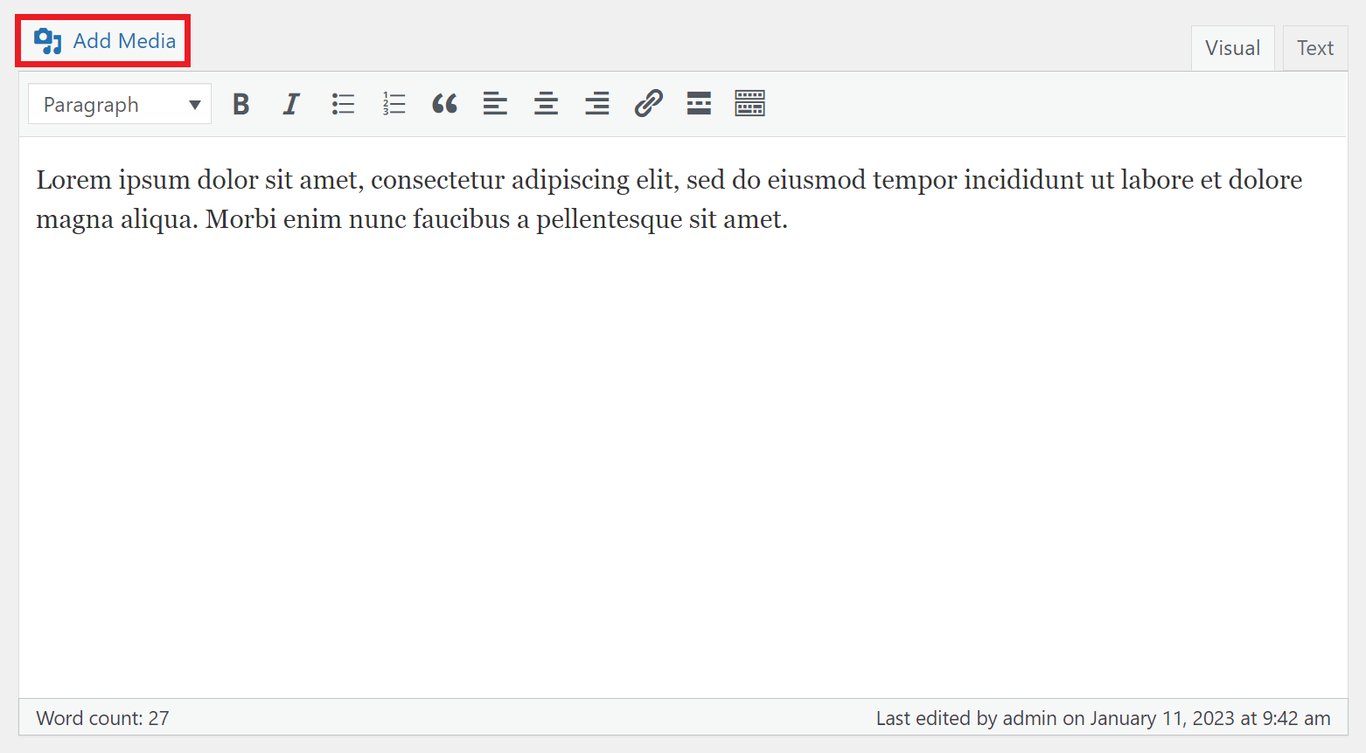Image resolution: width=1366 pixels, height=753 pixels.
Task: Align the text to the center
Action: coord(546,103)
